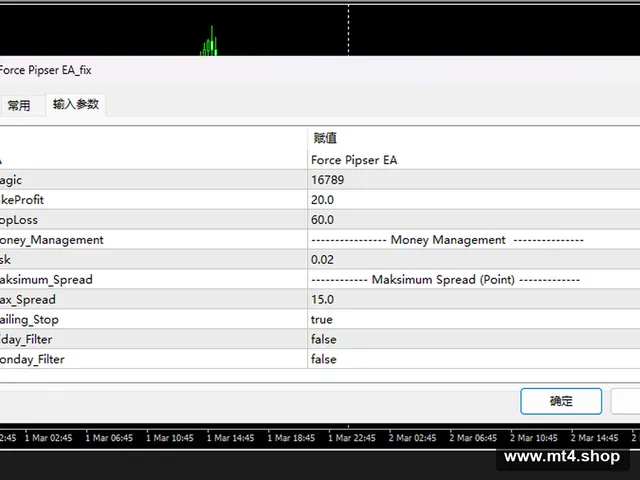This screenshot has height=480, width=640.
Task: Select the Friday_Filter parameter name
Action: pos(26,340)
